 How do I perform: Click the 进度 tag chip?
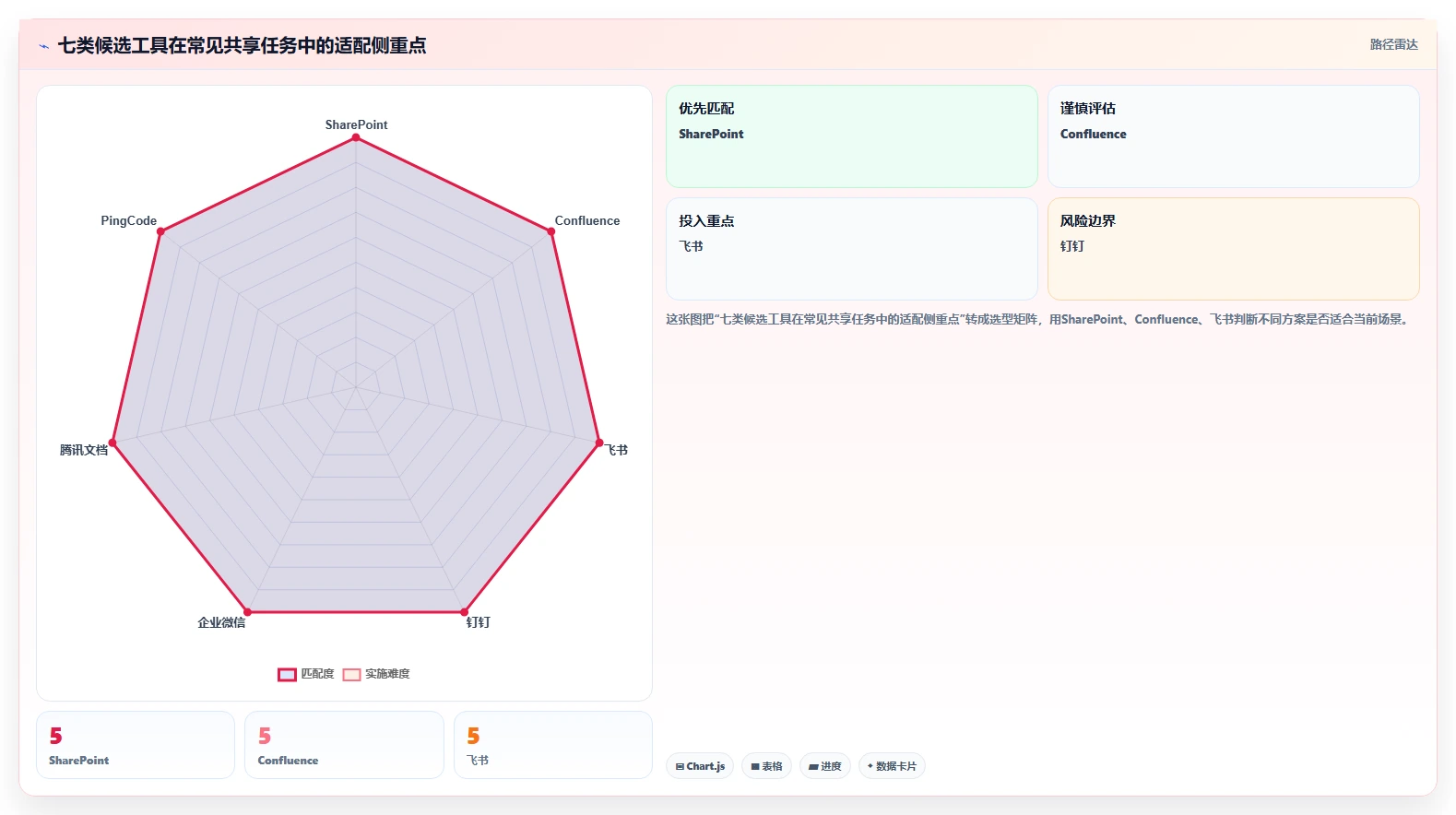pyautogui.click(x=825, y=766)
